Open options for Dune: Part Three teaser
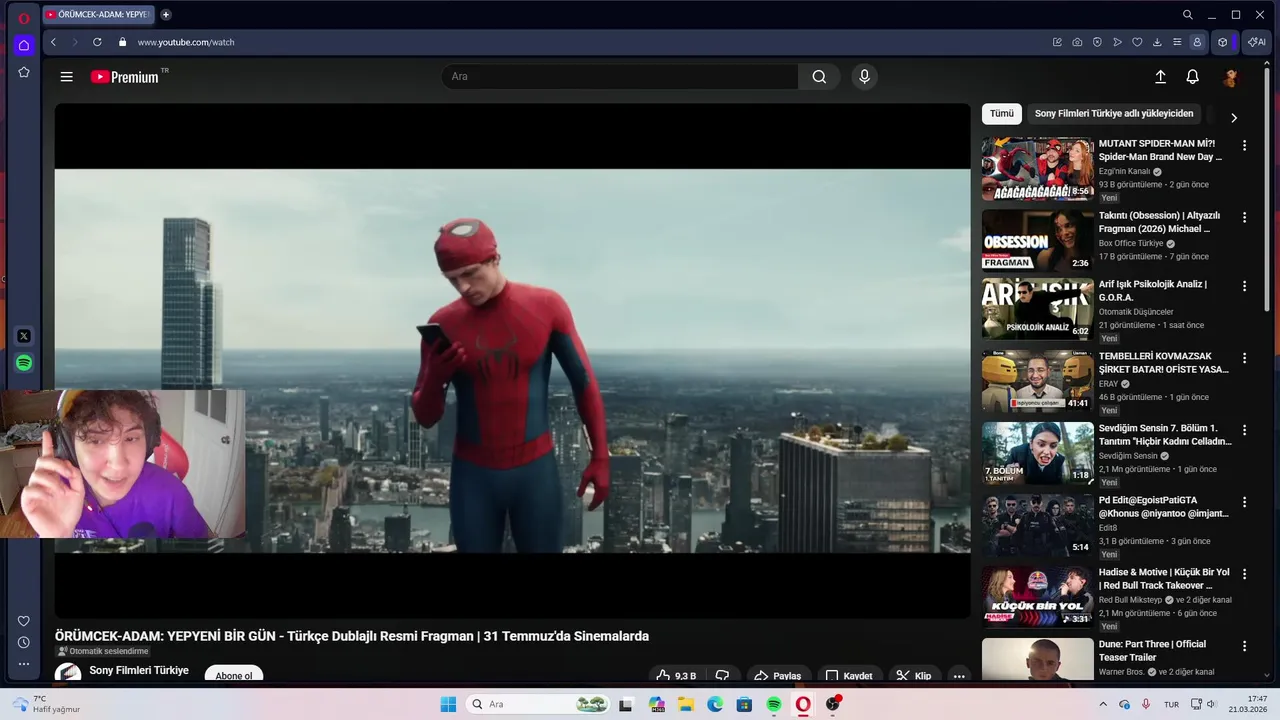This screenshot has width=1280, height=720. point(1244,646)
